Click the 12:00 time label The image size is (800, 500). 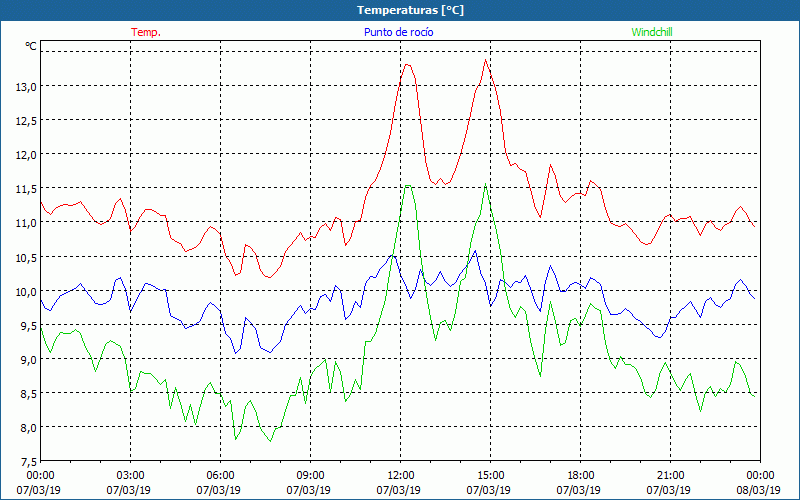pos(401,476)
